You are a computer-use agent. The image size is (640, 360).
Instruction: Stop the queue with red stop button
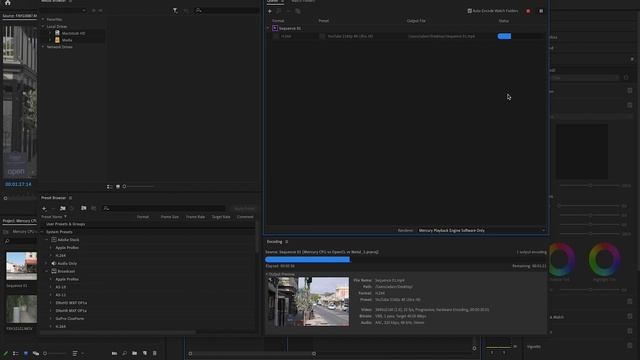(528, 11)
